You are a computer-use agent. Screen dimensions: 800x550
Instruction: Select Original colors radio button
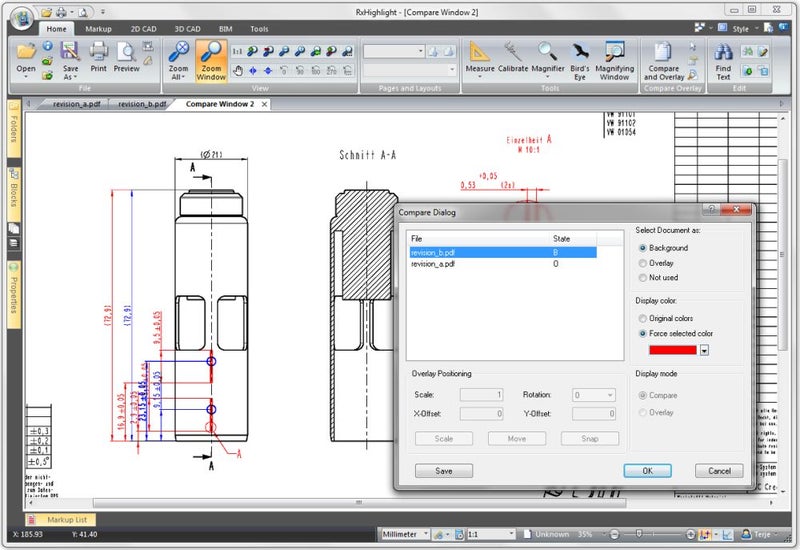(x=643, y=318)
